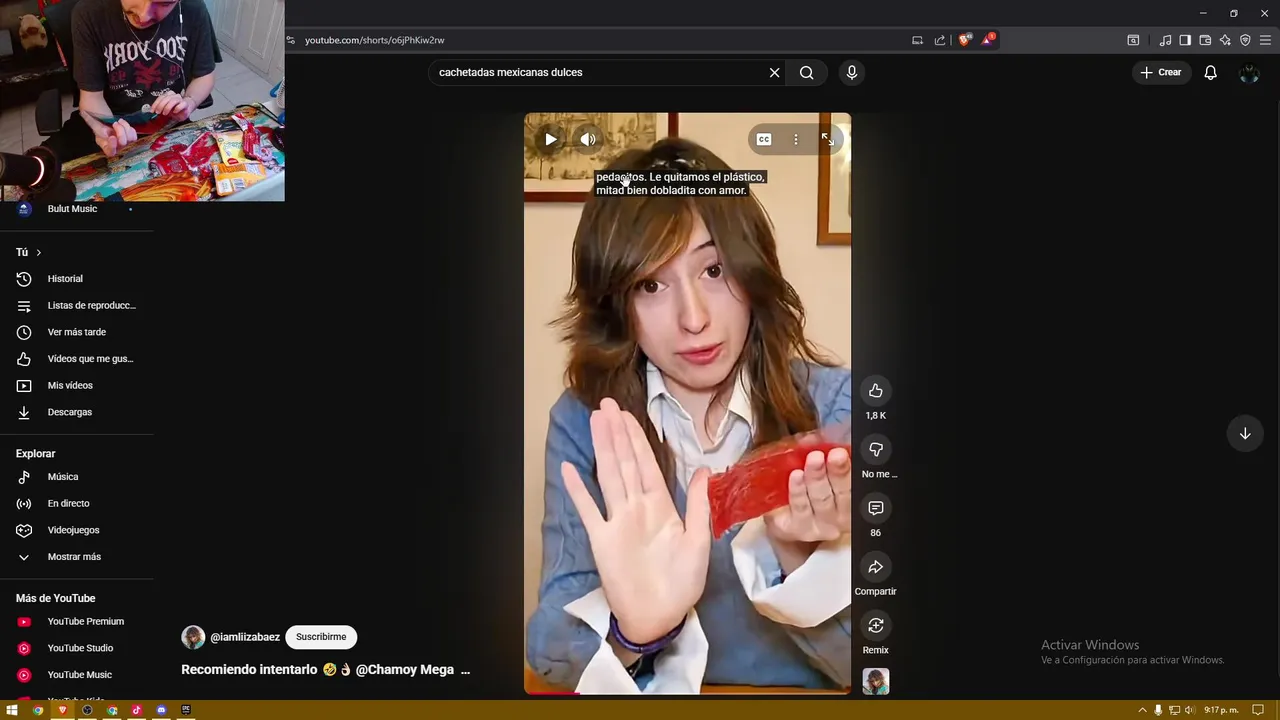
Task: Open the comments with 86 count
Action: (876, 508)
